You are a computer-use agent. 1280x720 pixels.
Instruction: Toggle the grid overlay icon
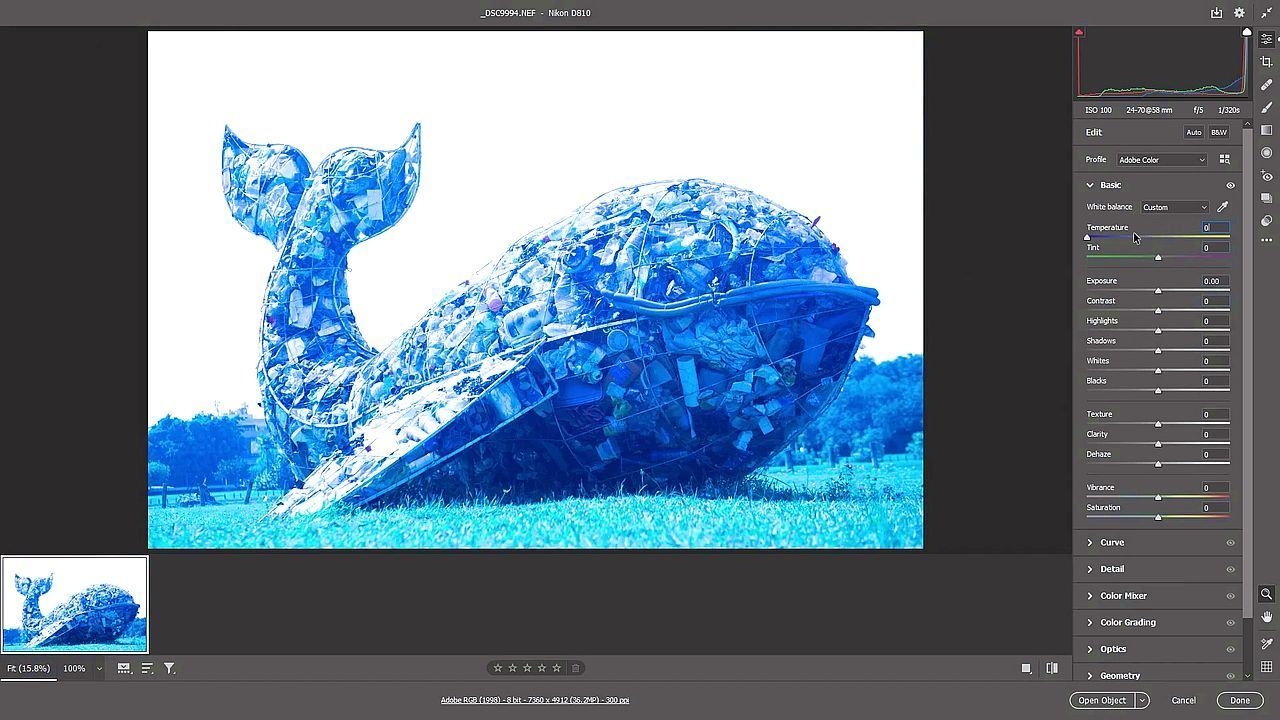1266,667
